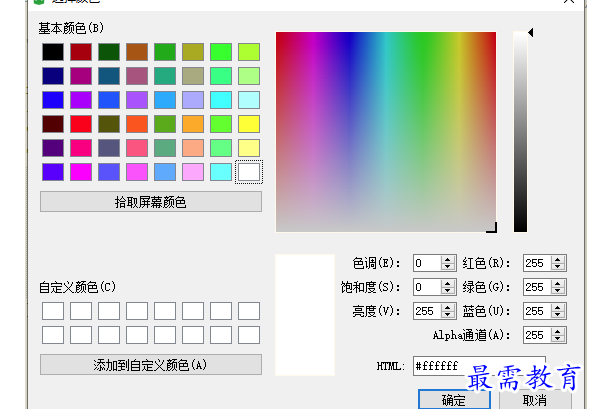Decrease Alpha通道(A) with its down arrow
589x409 pixels.
(x=558, y=338)
